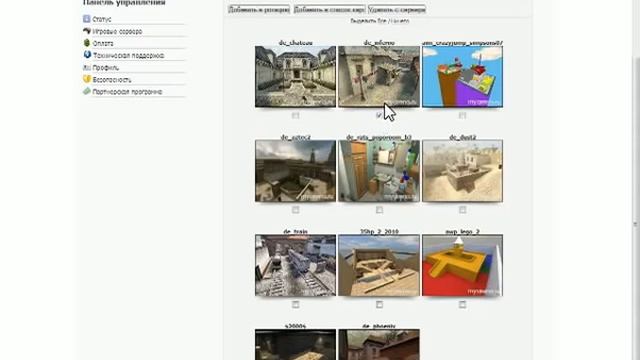Viewport: 640px width, 360px height.
Task: Click the yellow shield Безопасность icon
Action: (87, 79)
